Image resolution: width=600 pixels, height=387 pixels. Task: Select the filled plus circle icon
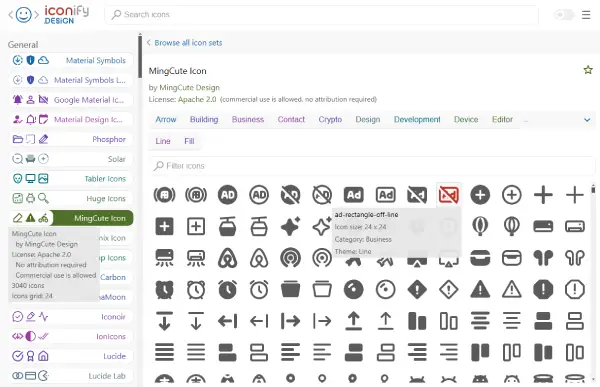coord(480,195)
